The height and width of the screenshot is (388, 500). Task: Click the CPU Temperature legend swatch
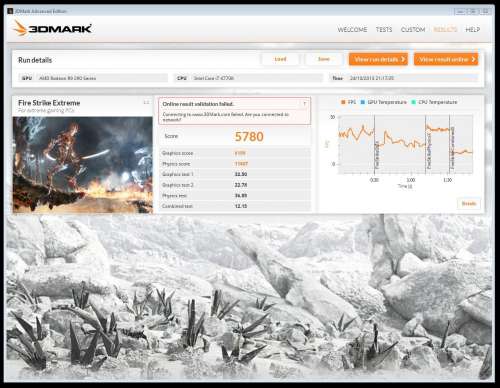[x=413, y=102]
